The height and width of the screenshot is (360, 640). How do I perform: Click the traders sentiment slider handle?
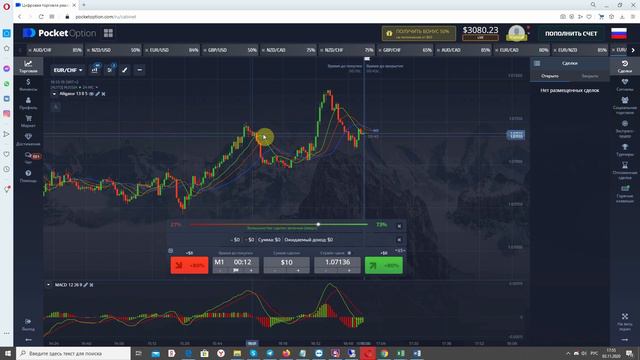318,224
